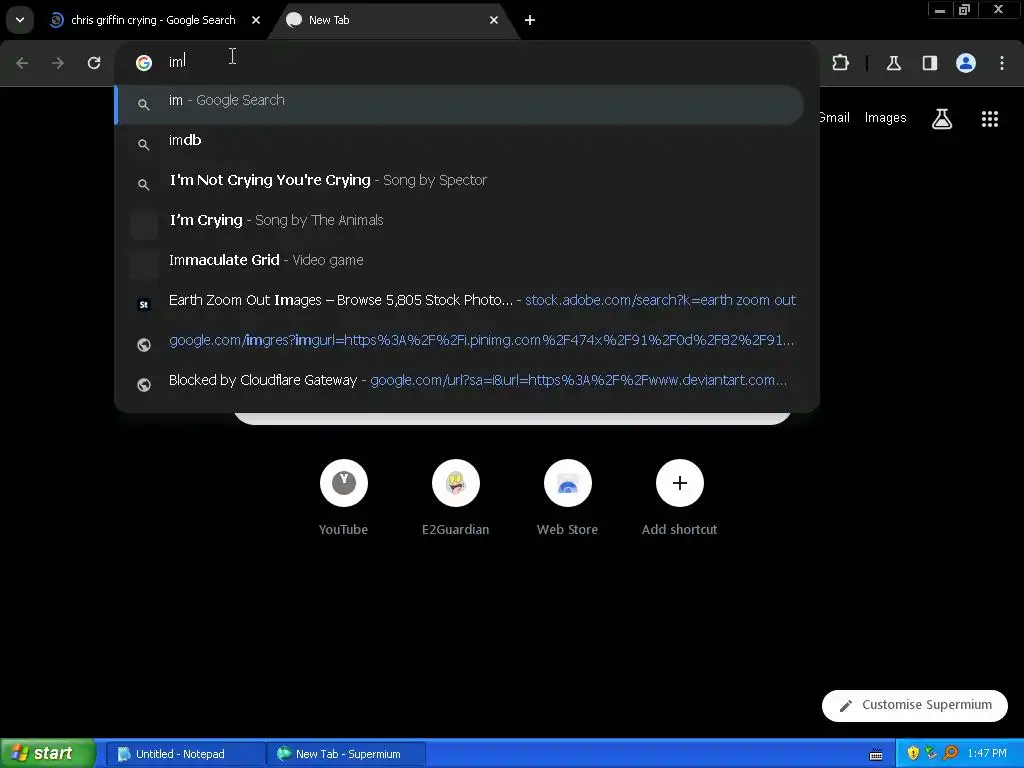Open the Web Store shortcut
1024x768 pixels.
(x=568, y=498)
